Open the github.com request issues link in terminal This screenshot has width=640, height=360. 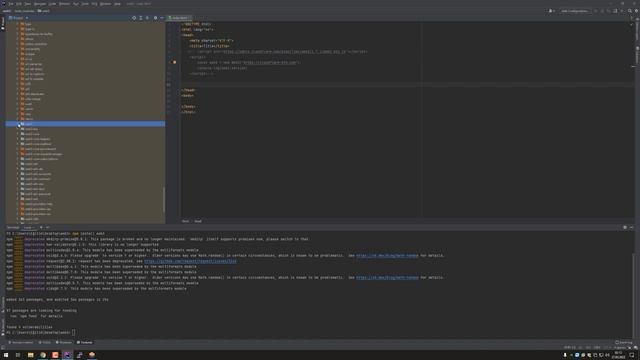click(190, 261)
